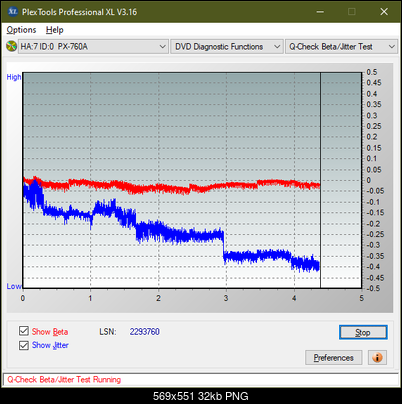Click the disc drive icon beside HA:7 ID:0
This screenshot has width=402, height=404.
pyautogui.click(x=12, y=46)
